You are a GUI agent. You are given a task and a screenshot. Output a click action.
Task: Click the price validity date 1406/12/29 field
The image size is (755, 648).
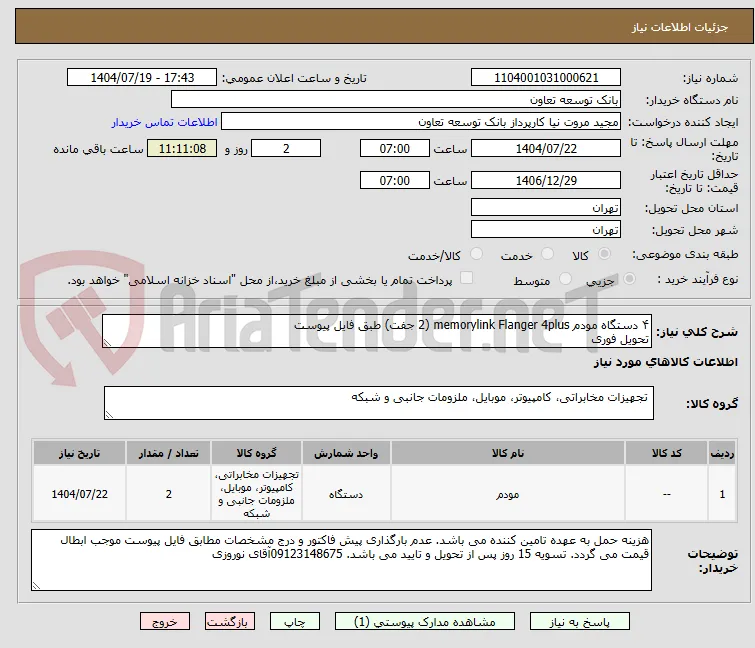(546, 181)
